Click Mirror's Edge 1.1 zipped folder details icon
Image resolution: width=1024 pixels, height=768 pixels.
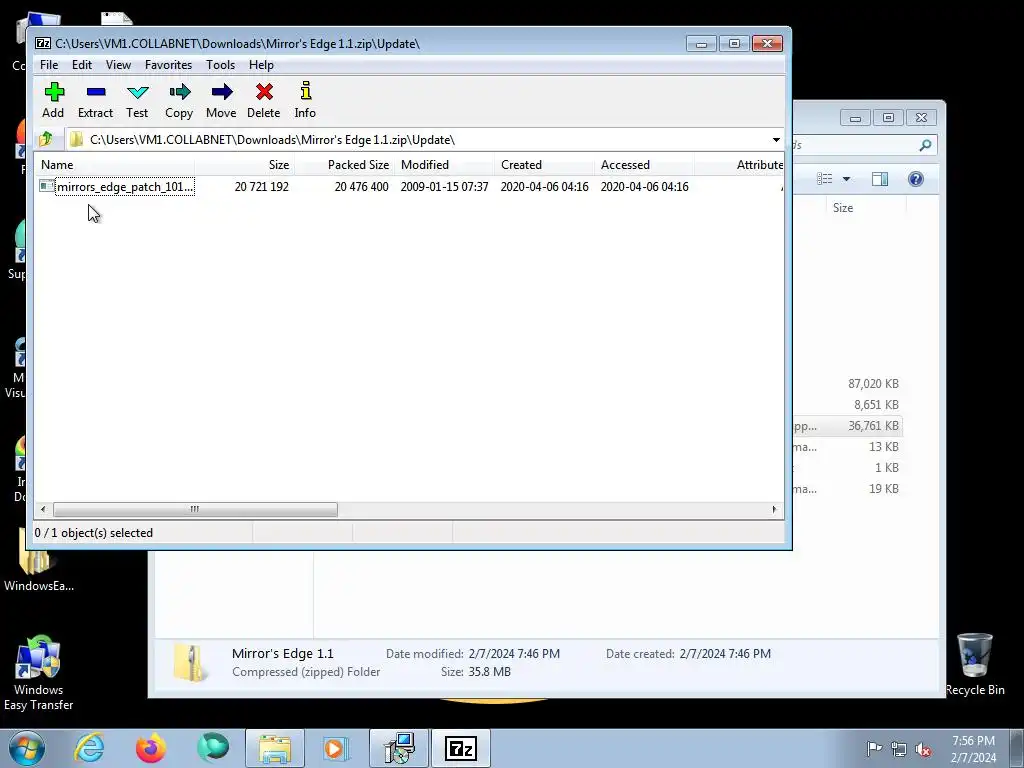pyautogui.click(x=190, y=663)
